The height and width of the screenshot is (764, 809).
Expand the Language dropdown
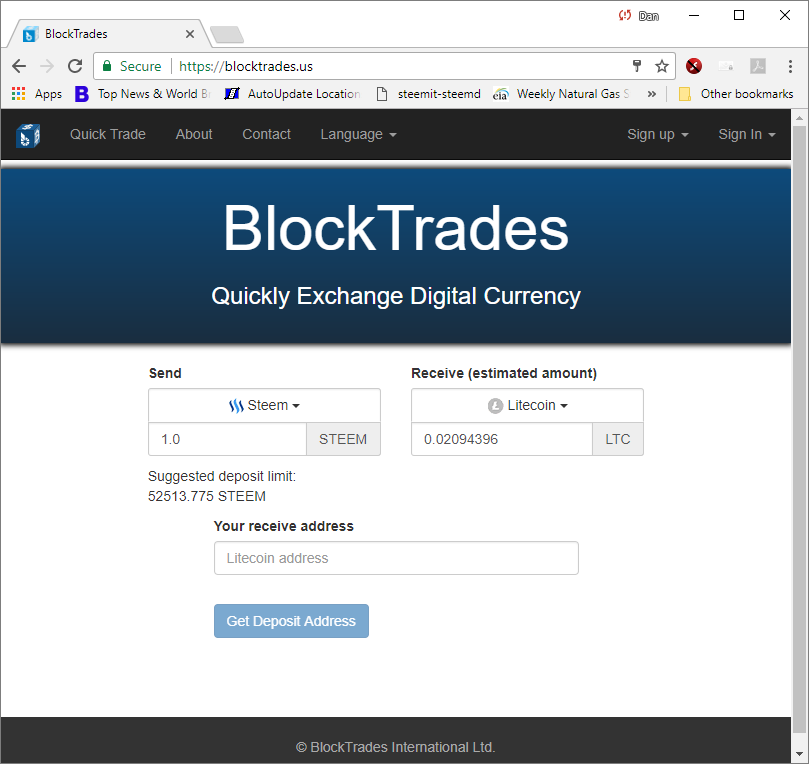click(x=359, y=134)
